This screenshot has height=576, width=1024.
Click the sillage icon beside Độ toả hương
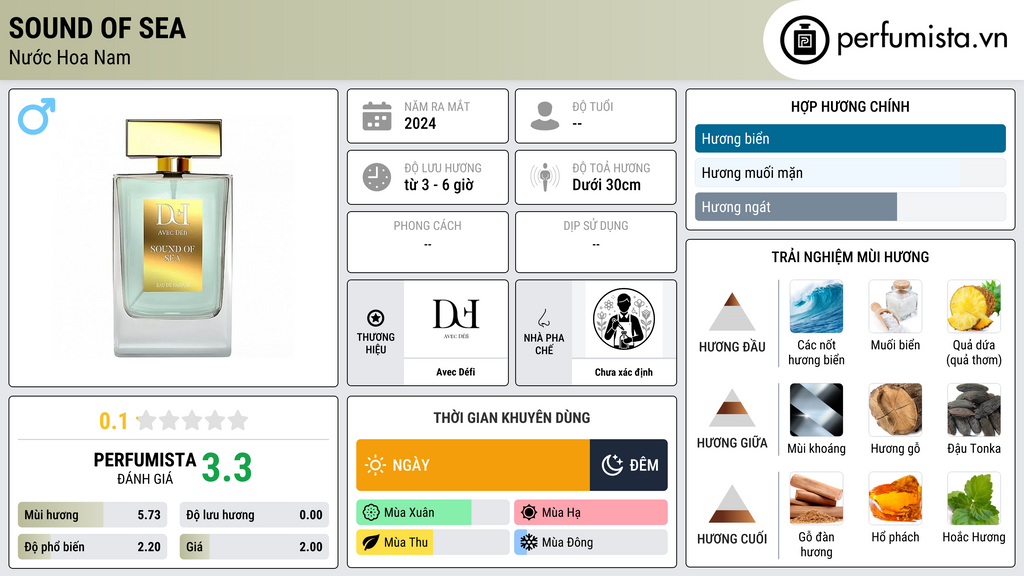(x=545, y=177)
